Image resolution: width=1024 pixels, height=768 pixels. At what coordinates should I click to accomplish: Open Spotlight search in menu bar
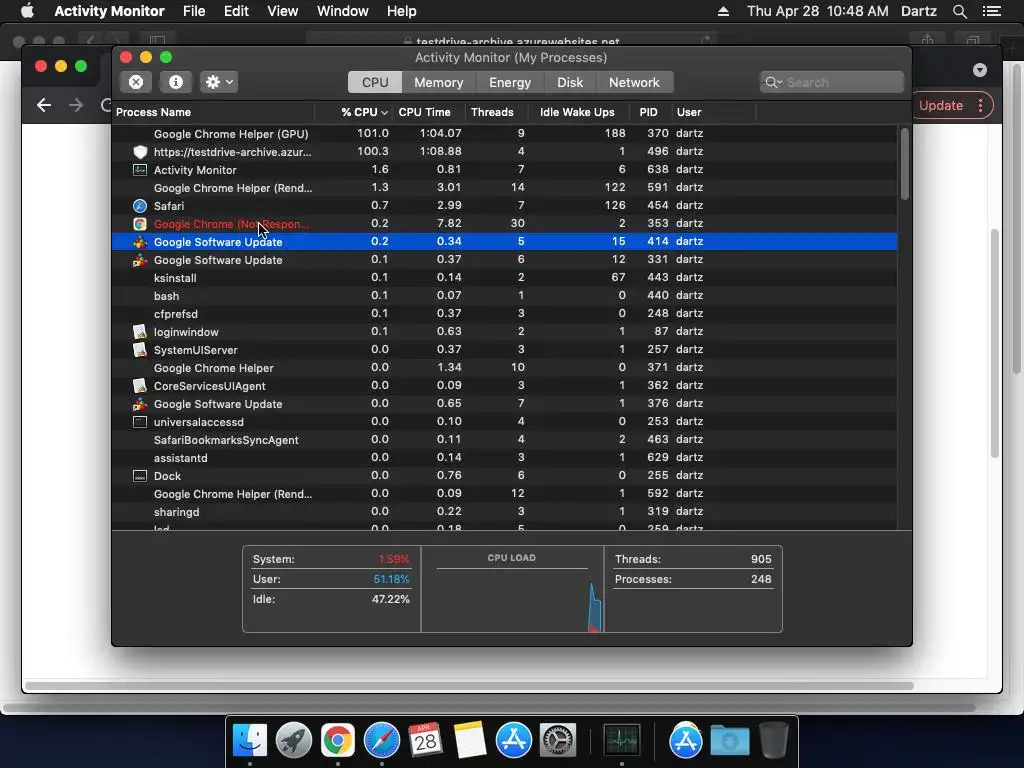[x=959, y=11]
